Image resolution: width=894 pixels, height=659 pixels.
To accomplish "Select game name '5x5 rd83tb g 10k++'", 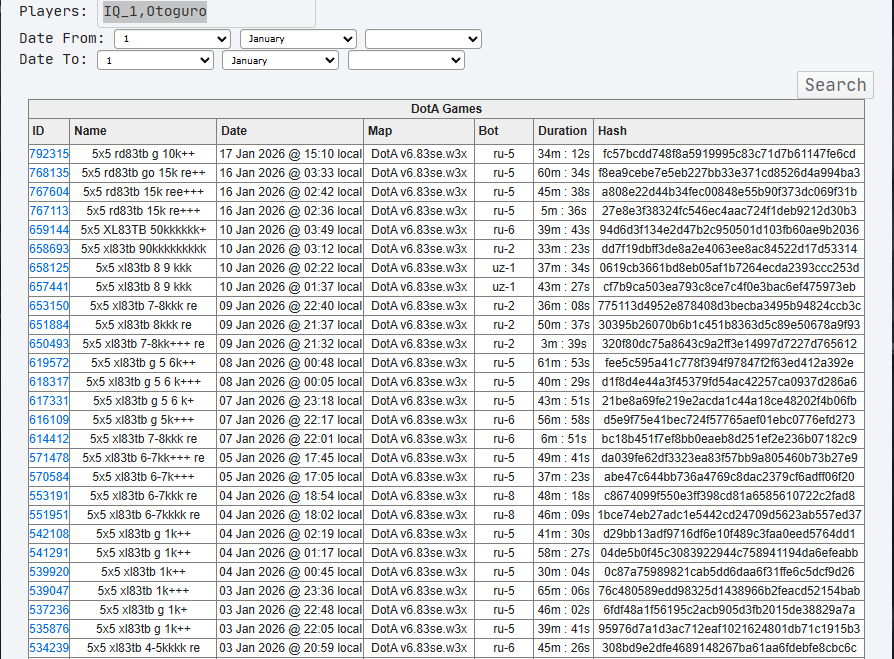I will coord(143,154).
